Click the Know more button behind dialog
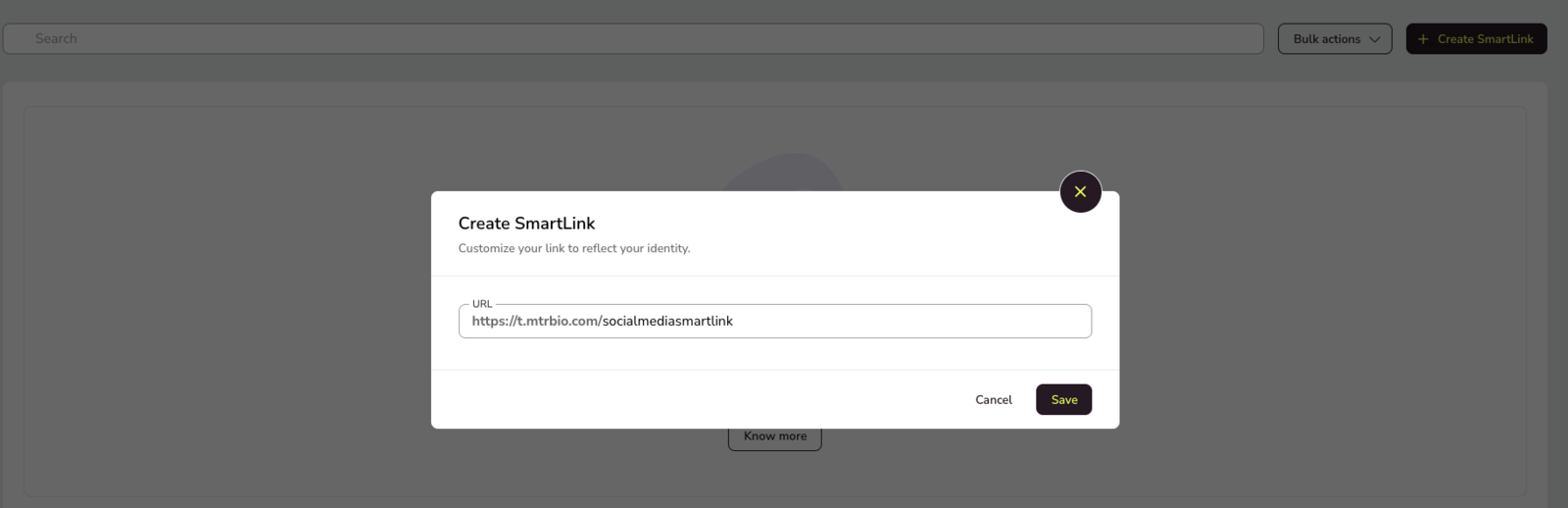1568x508 pixels. pos(774,438)
